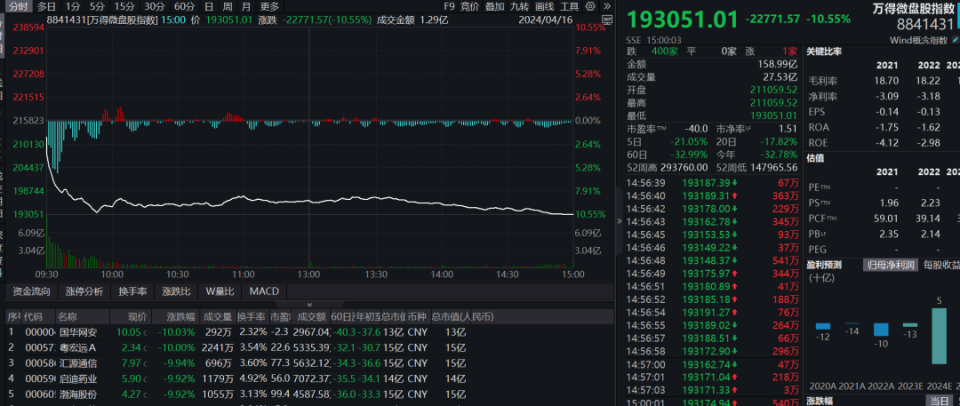Click the 2020A forecast bar
The height and width of the screenshot is (406, 960).
coord(822,326)
